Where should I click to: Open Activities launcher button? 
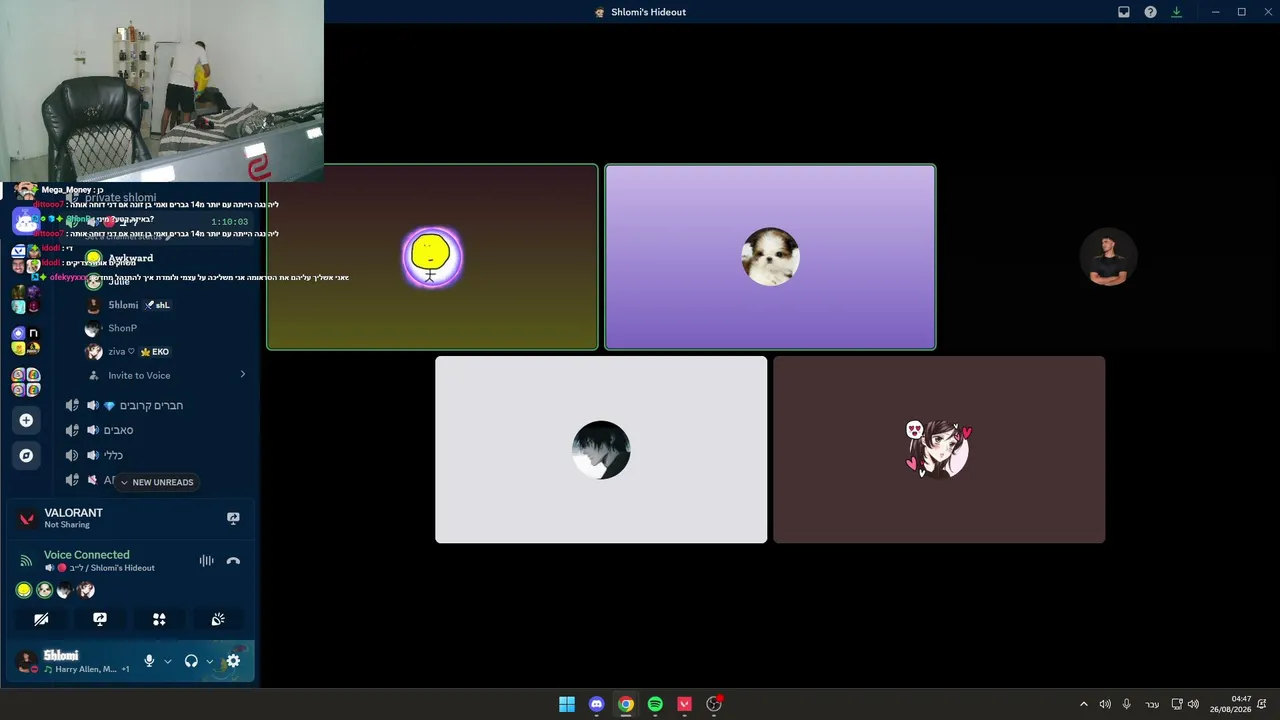click(x=159, y=619)
